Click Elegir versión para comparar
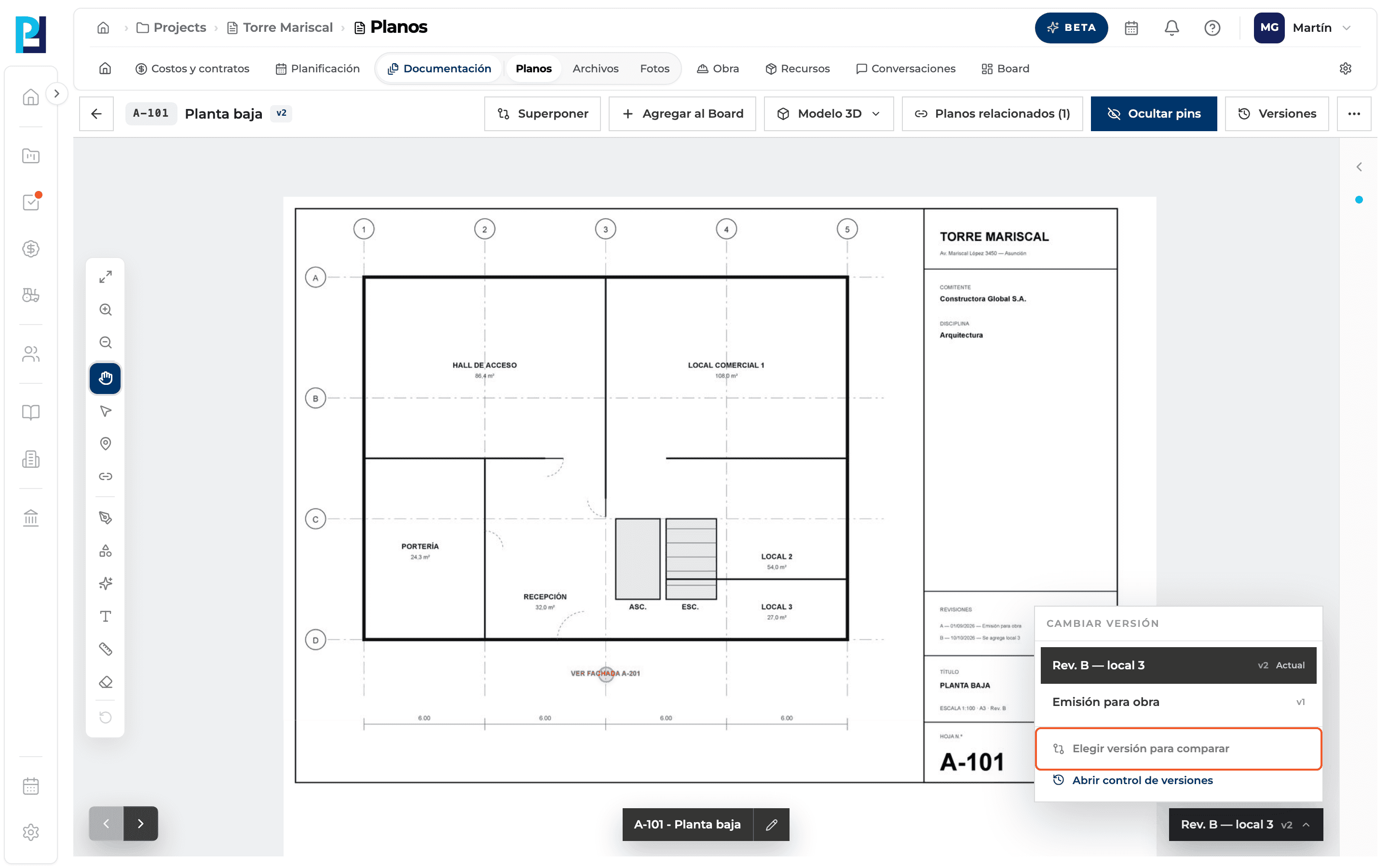Image resolution: width=1389 pixels, height=868 pixels. coord(1178,748)
